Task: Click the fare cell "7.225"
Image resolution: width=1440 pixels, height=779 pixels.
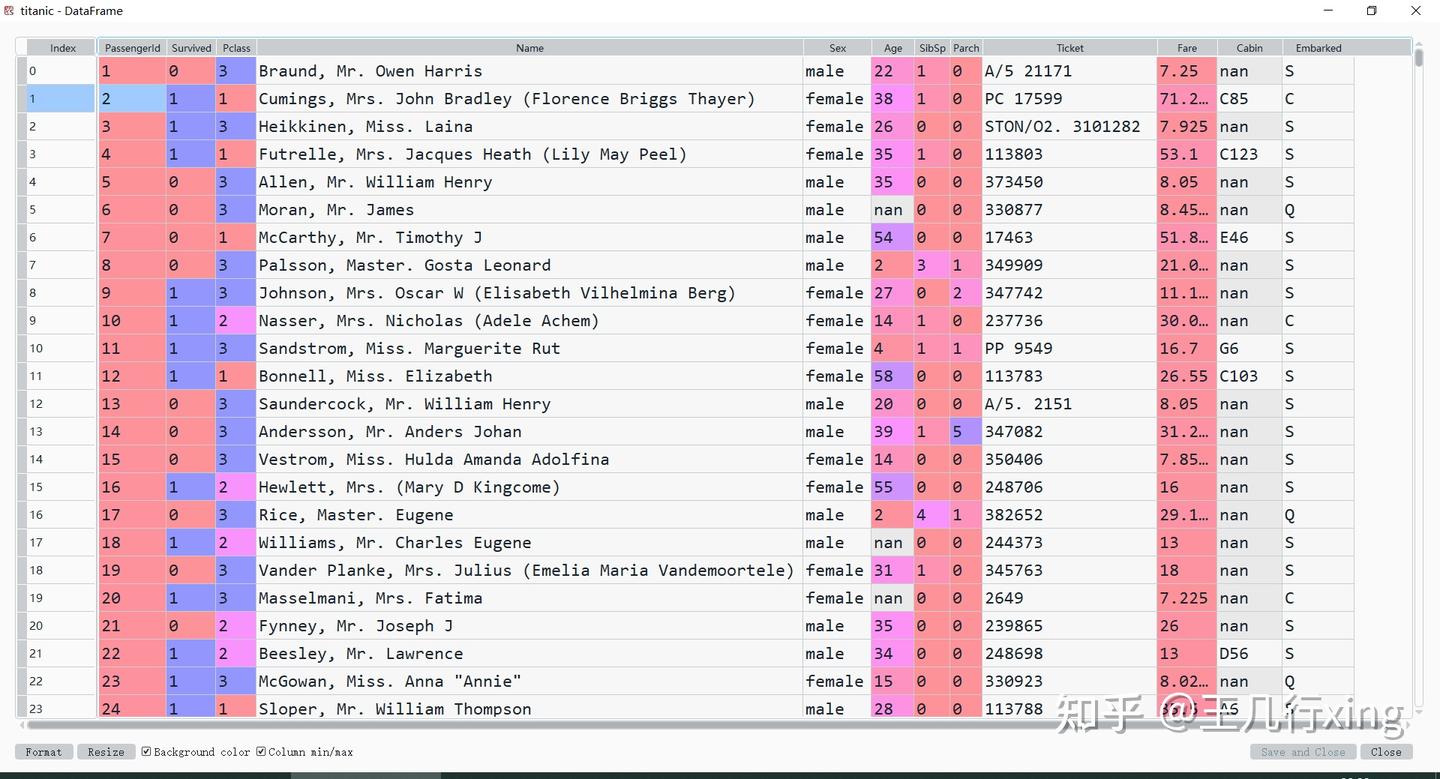Action: click(x=1187, y=598)
